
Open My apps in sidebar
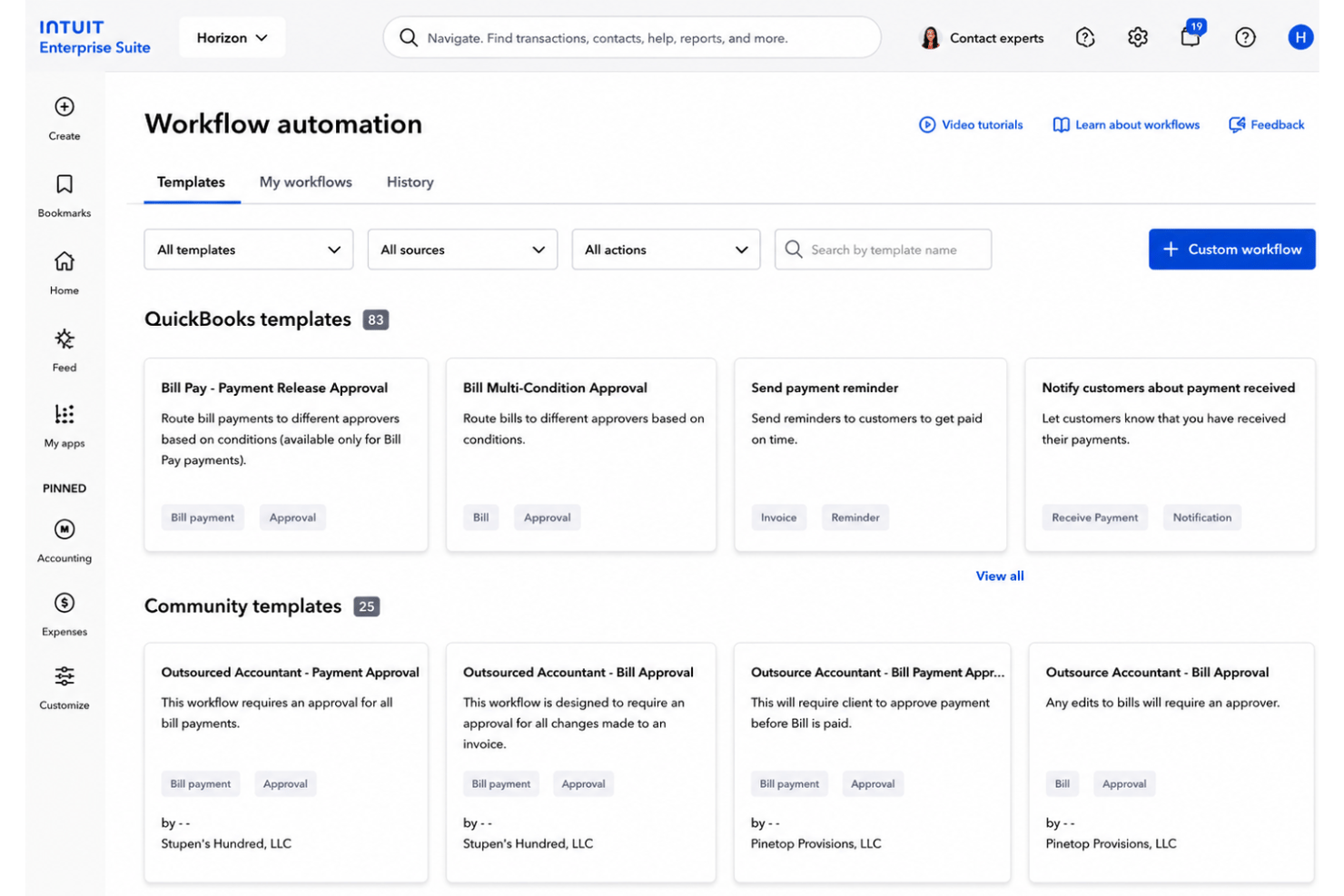tap(64, 426)
